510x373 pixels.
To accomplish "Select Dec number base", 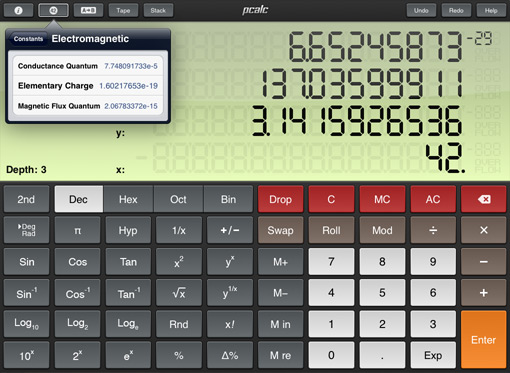I will [x=79, y=199].
